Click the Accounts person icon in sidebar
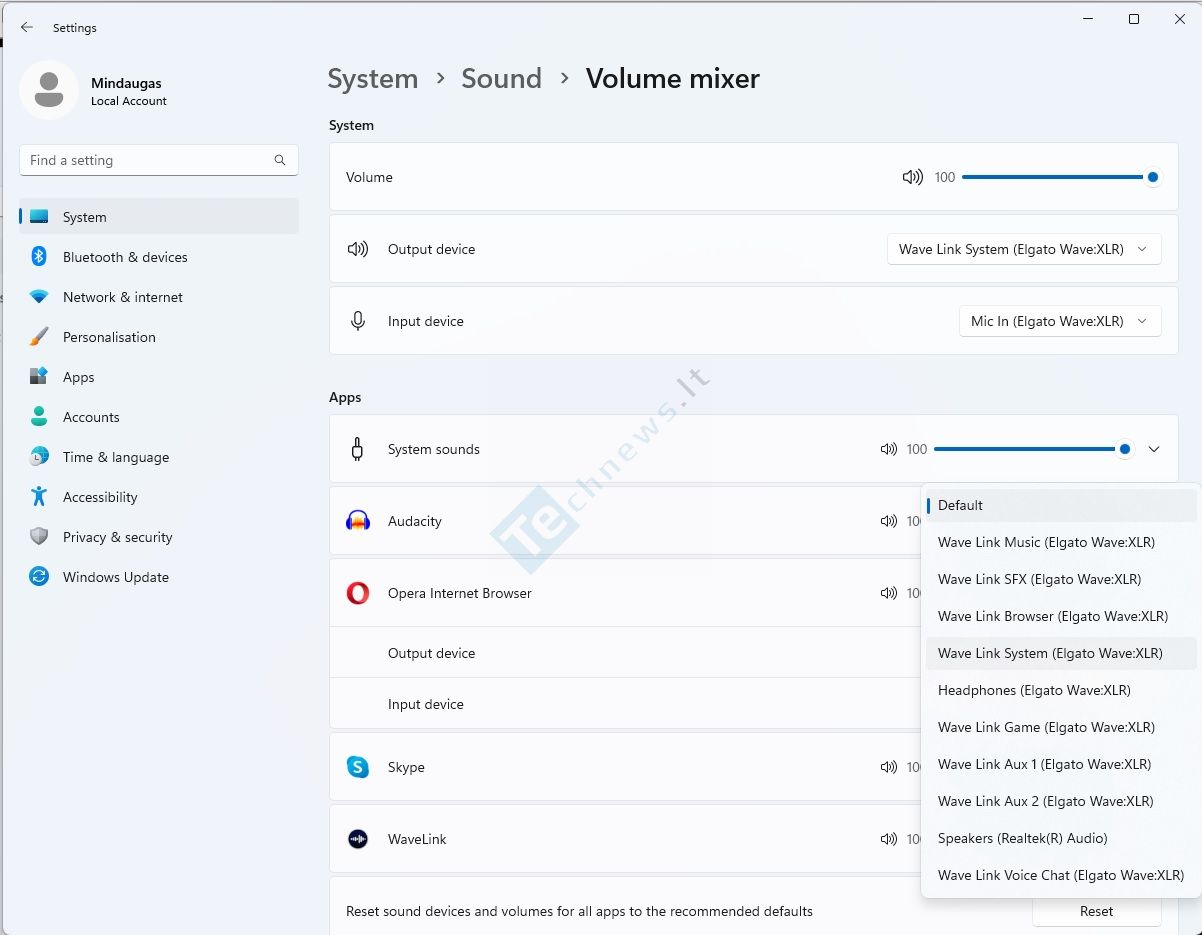Image resolution: width=1202 pixels, height=935 pixels. tap(39, 417)
